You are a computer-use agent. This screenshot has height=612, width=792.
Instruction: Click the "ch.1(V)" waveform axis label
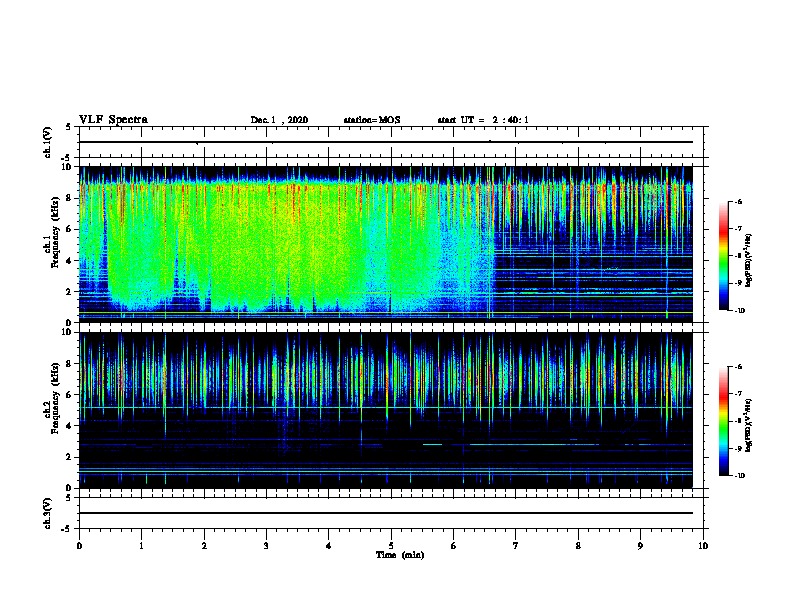pyautogui.click(x=48, y=142)
